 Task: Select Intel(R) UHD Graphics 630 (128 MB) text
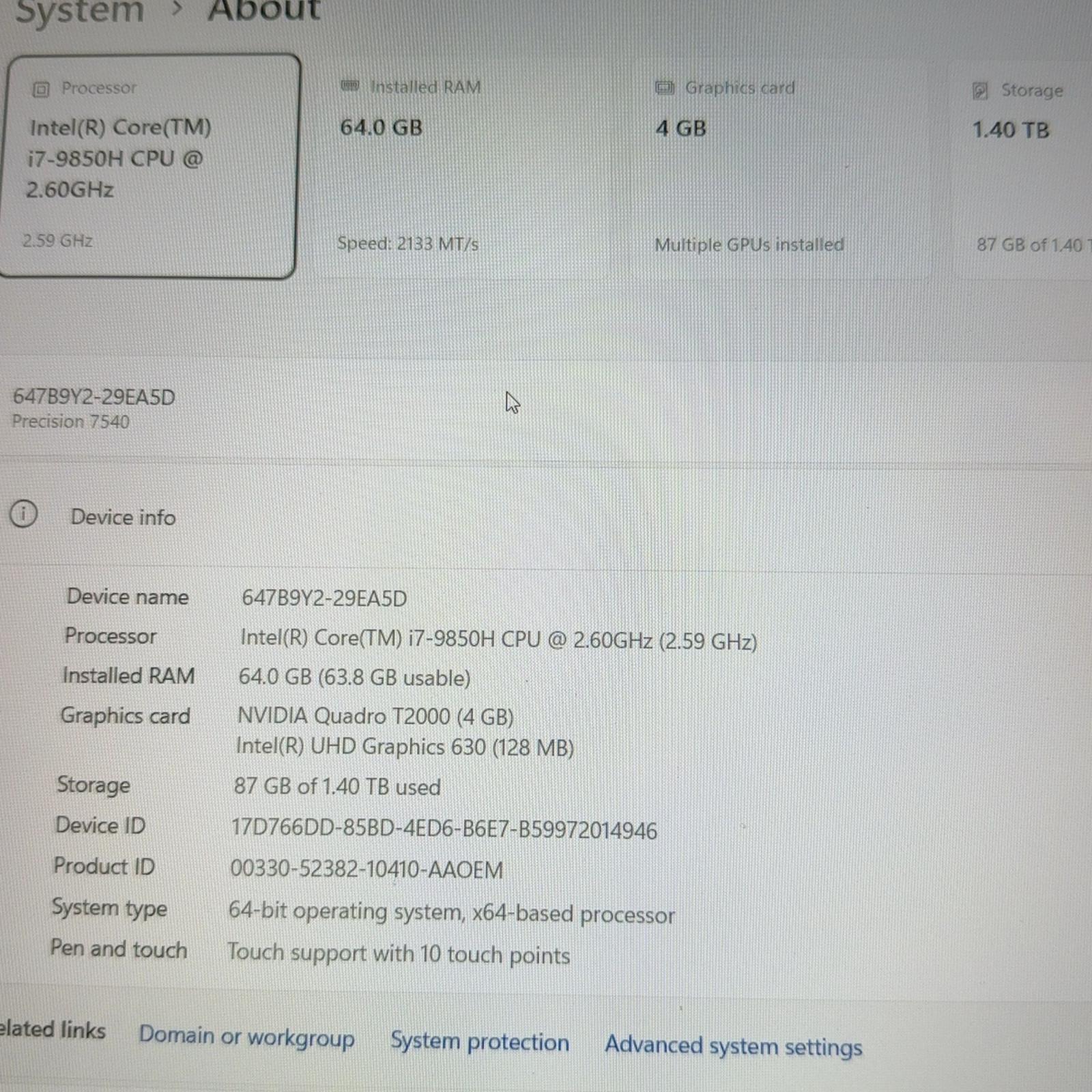[405, 747]
